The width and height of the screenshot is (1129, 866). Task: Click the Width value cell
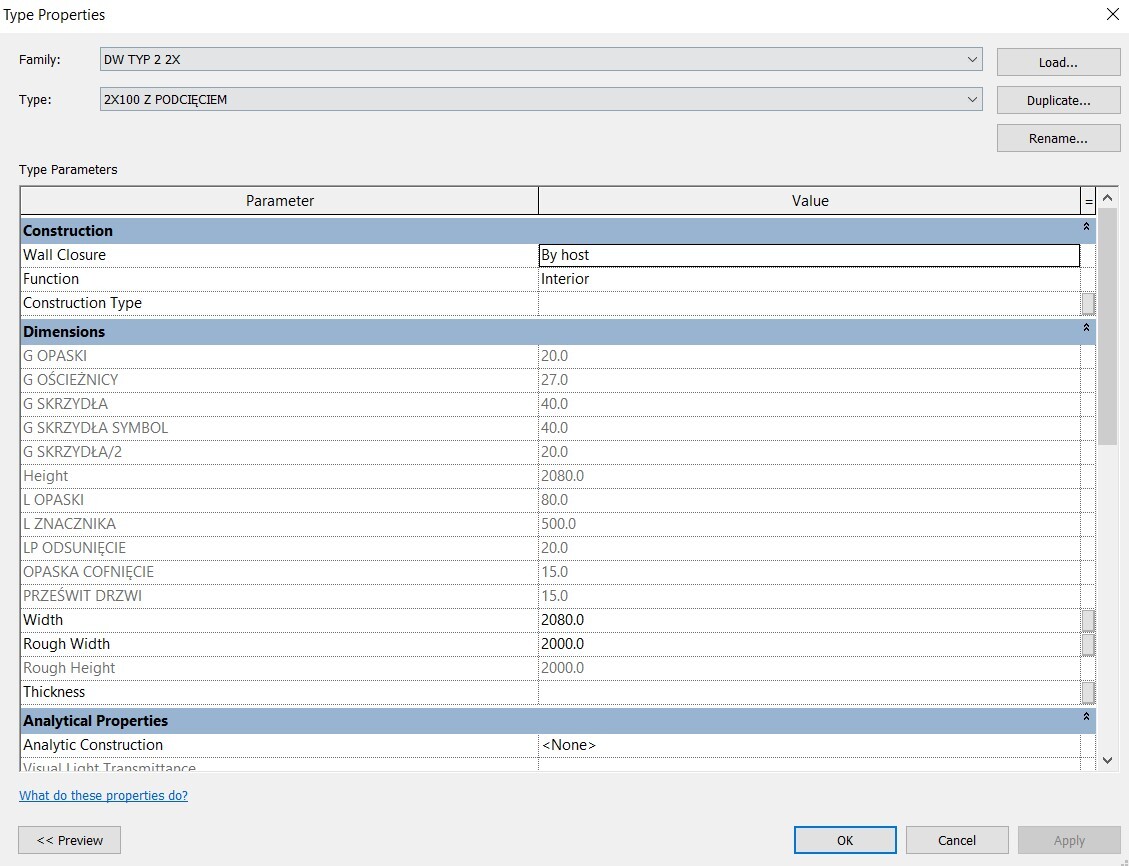[808, 620]
